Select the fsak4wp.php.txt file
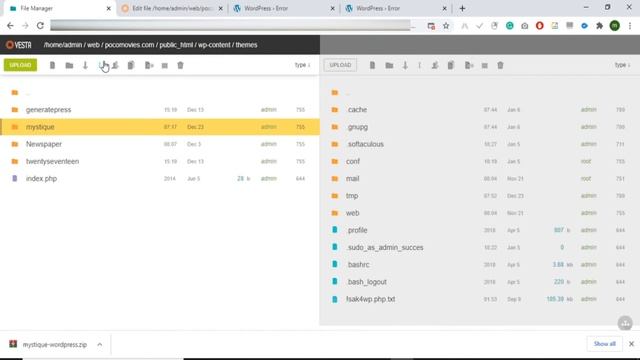 pyautogui.click(x=480, y=299)
